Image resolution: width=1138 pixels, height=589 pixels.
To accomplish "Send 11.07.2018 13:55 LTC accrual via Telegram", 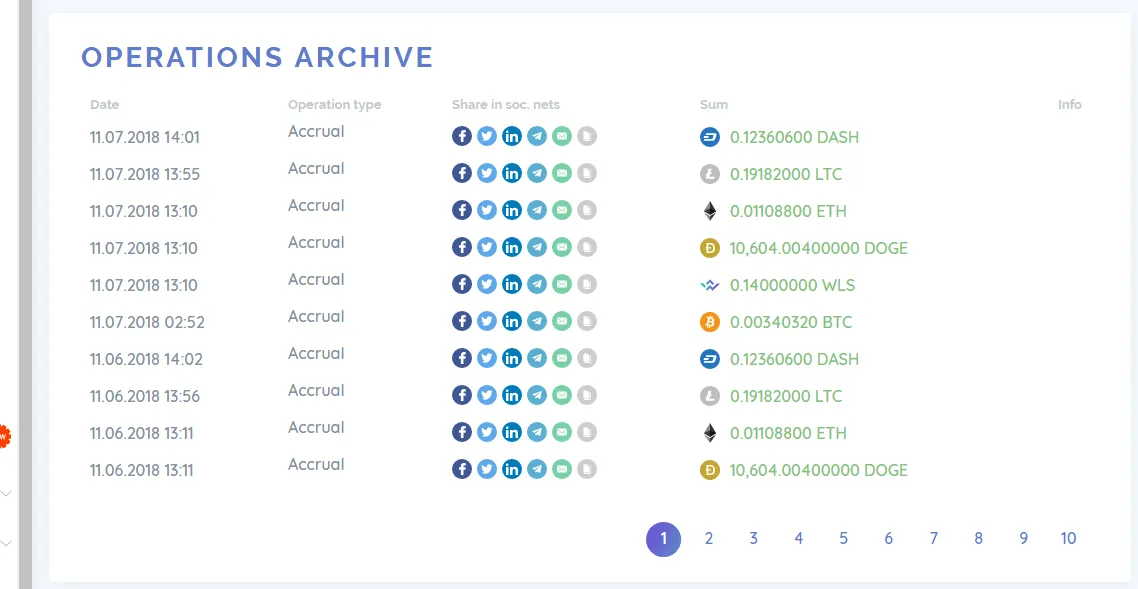I will (x=537, y=173).
